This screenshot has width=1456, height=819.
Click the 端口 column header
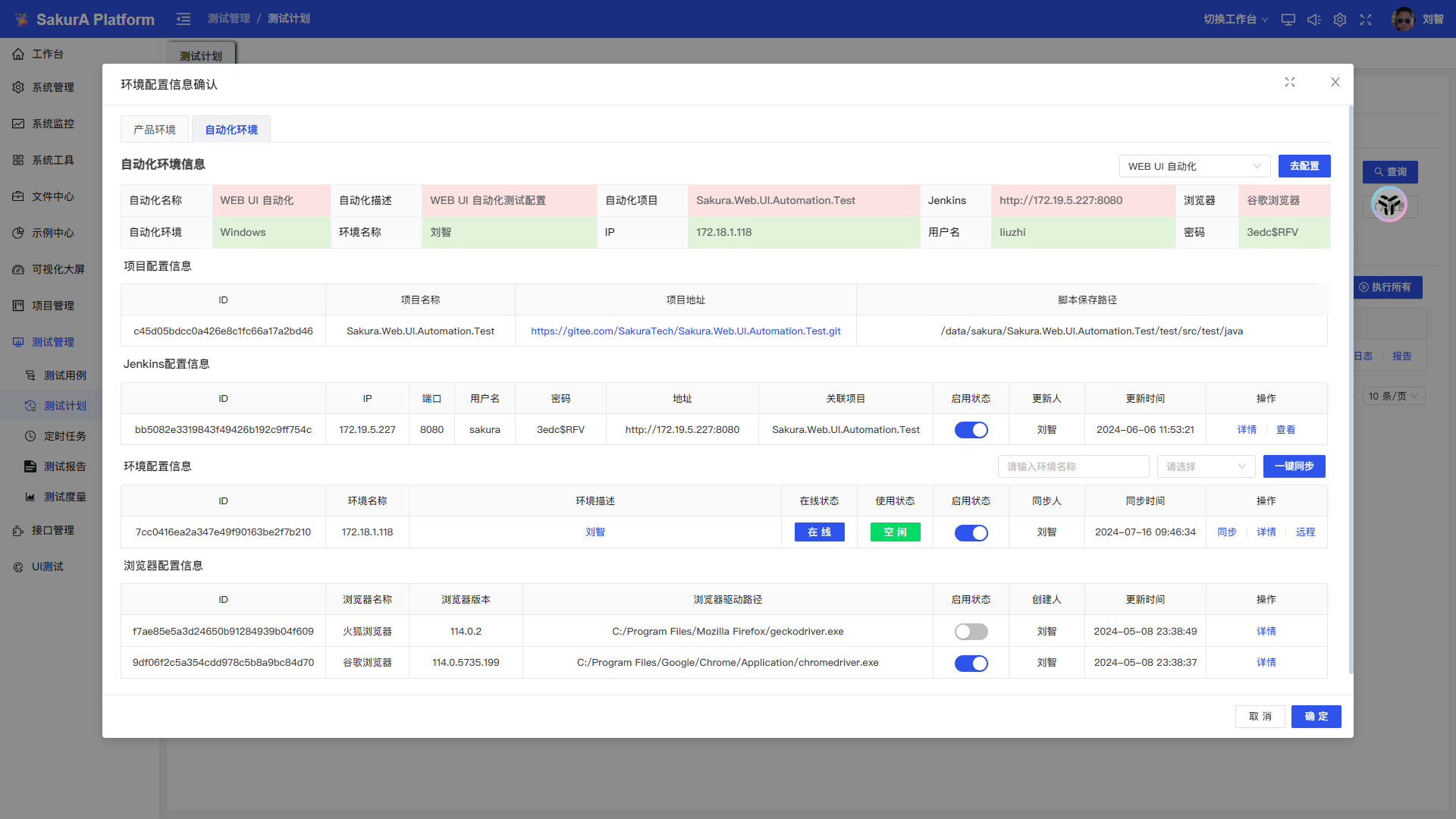coord(431,399)
